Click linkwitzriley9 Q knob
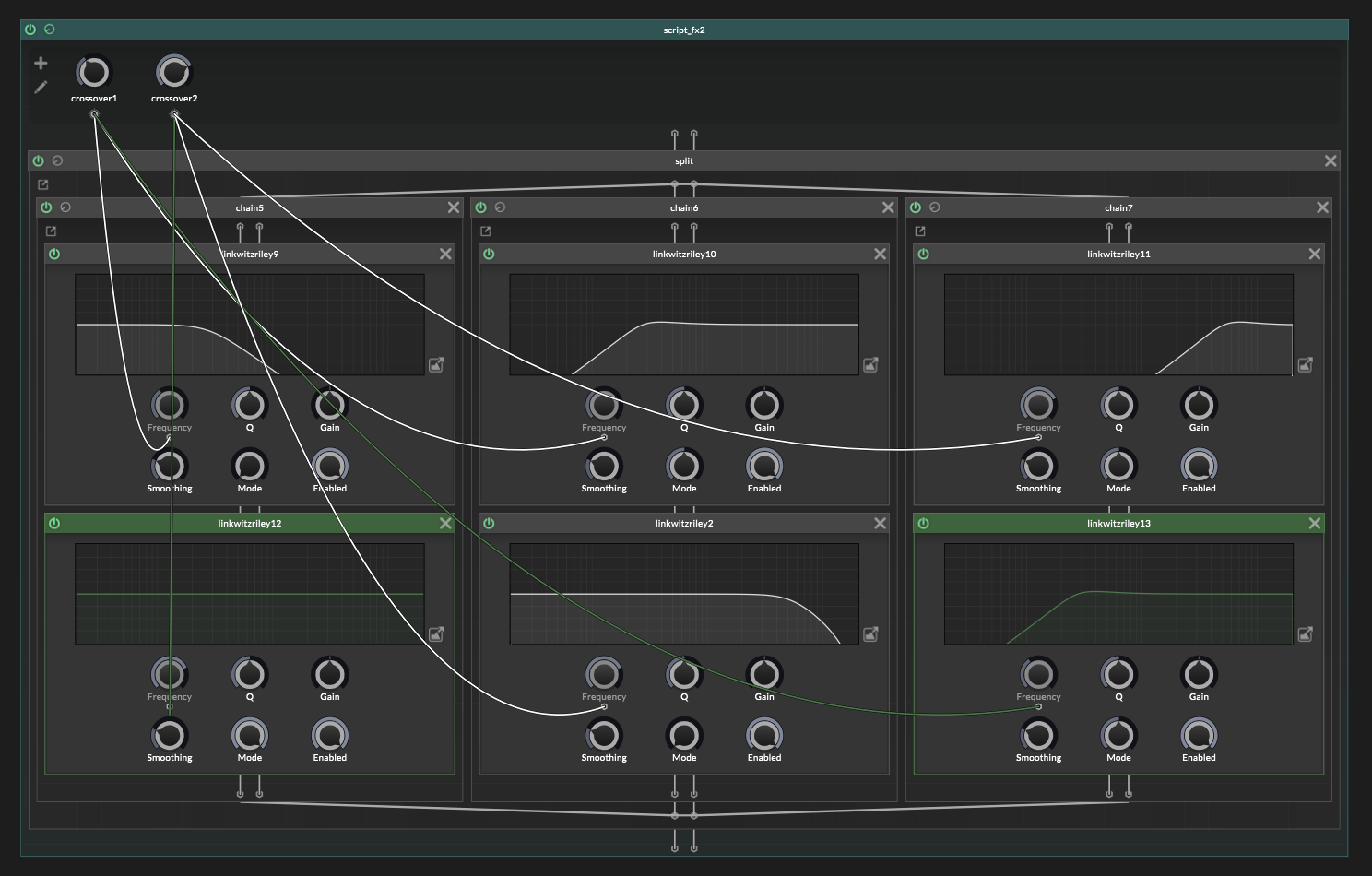The height and width of the screenshot is (876, 1372). pos(250,405)
